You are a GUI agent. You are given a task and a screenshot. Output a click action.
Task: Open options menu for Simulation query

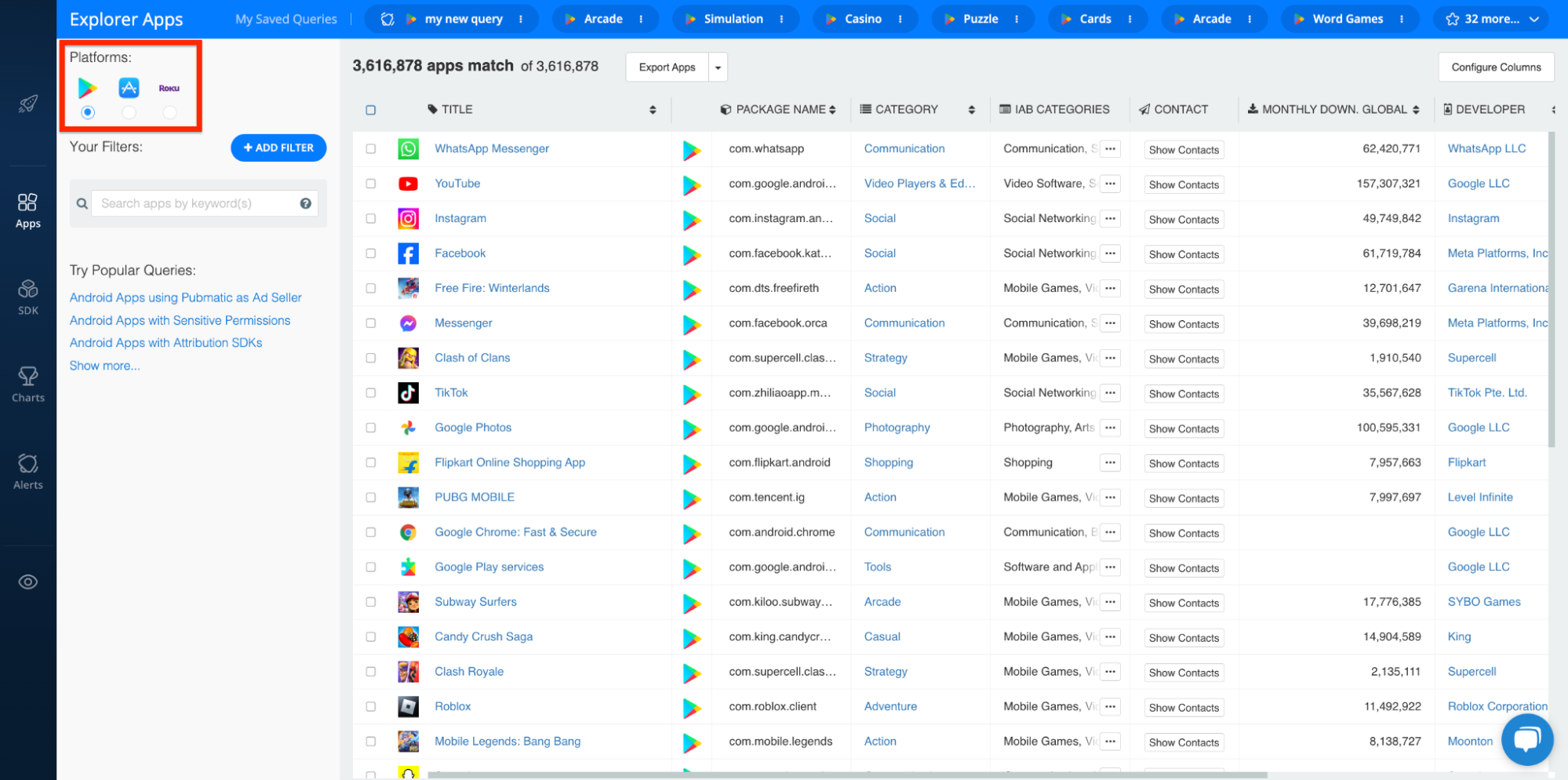[x=781, y=19]
